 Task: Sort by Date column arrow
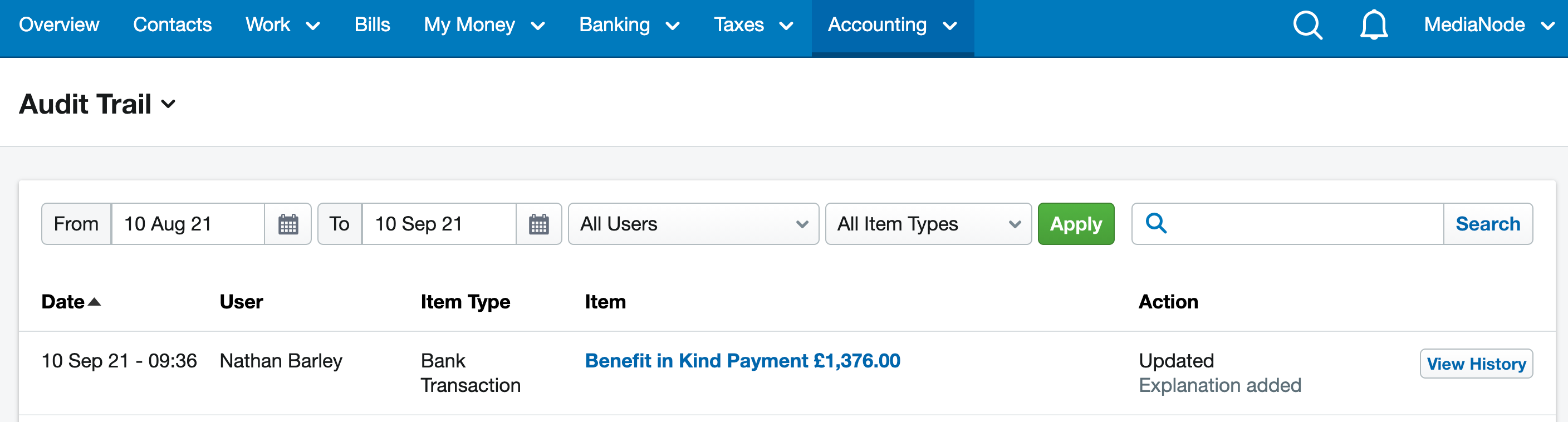click(x=94, y=301)
